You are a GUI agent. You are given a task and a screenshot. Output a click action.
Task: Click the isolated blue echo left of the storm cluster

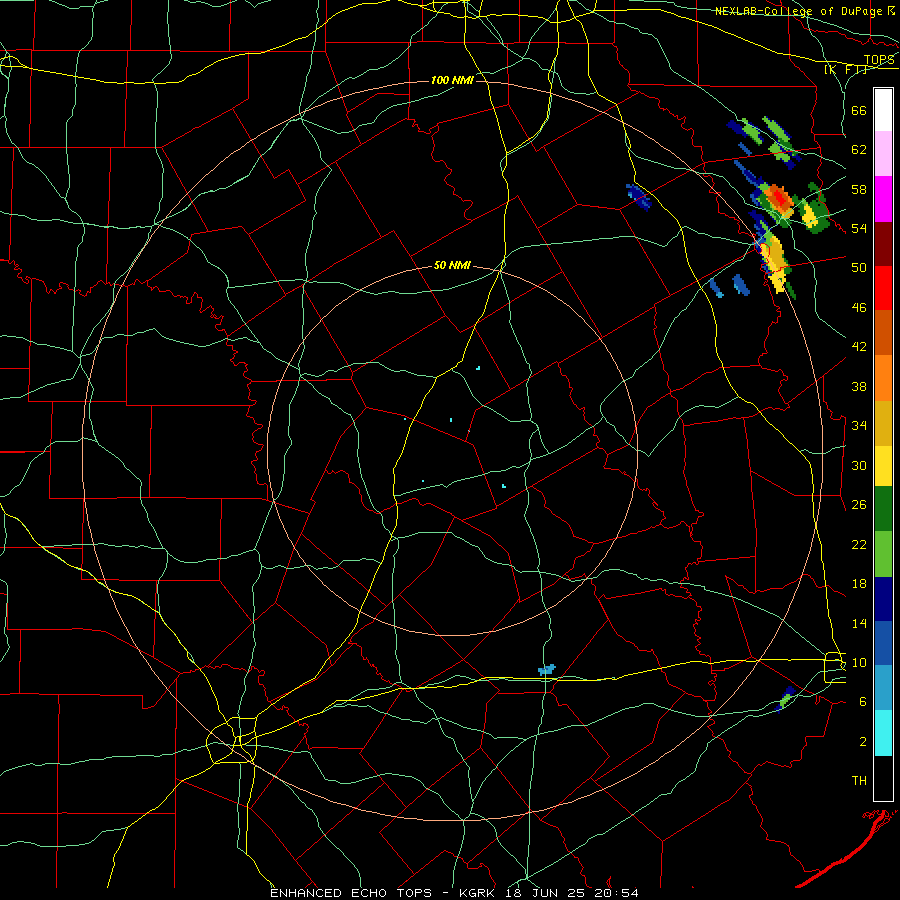638,197
